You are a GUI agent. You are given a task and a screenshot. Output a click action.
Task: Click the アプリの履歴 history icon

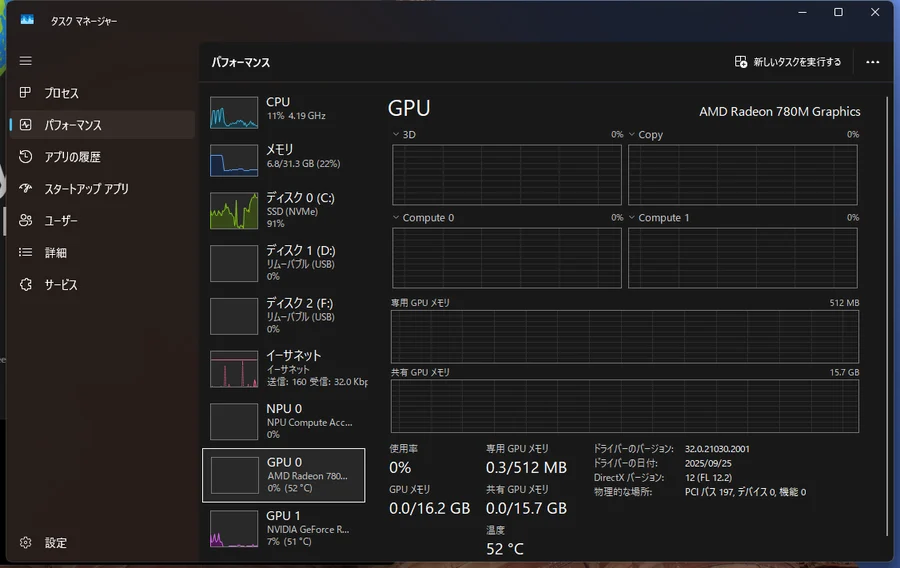25,157
